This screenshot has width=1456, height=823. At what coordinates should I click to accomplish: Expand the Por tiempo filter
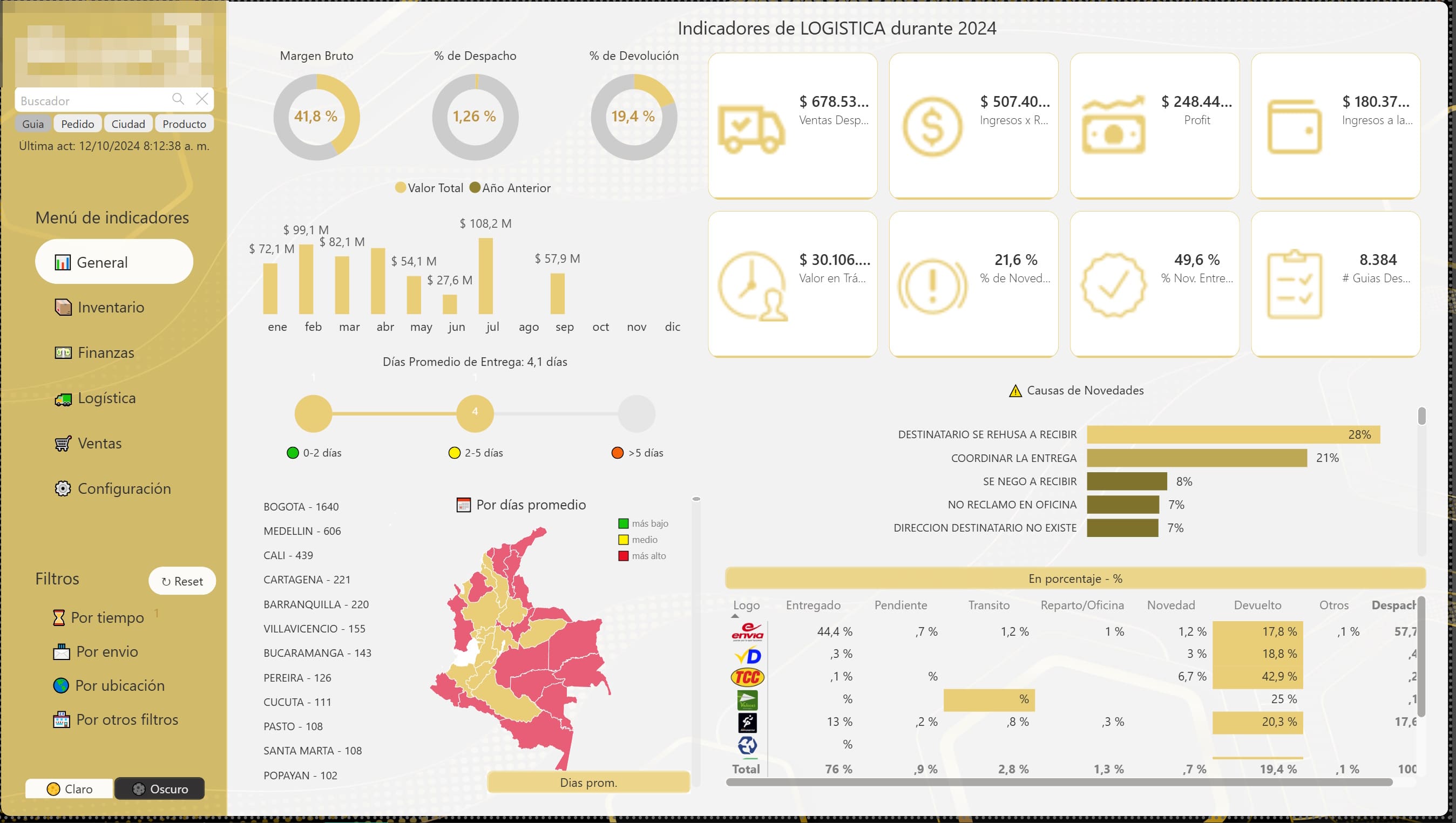(98, 617)
